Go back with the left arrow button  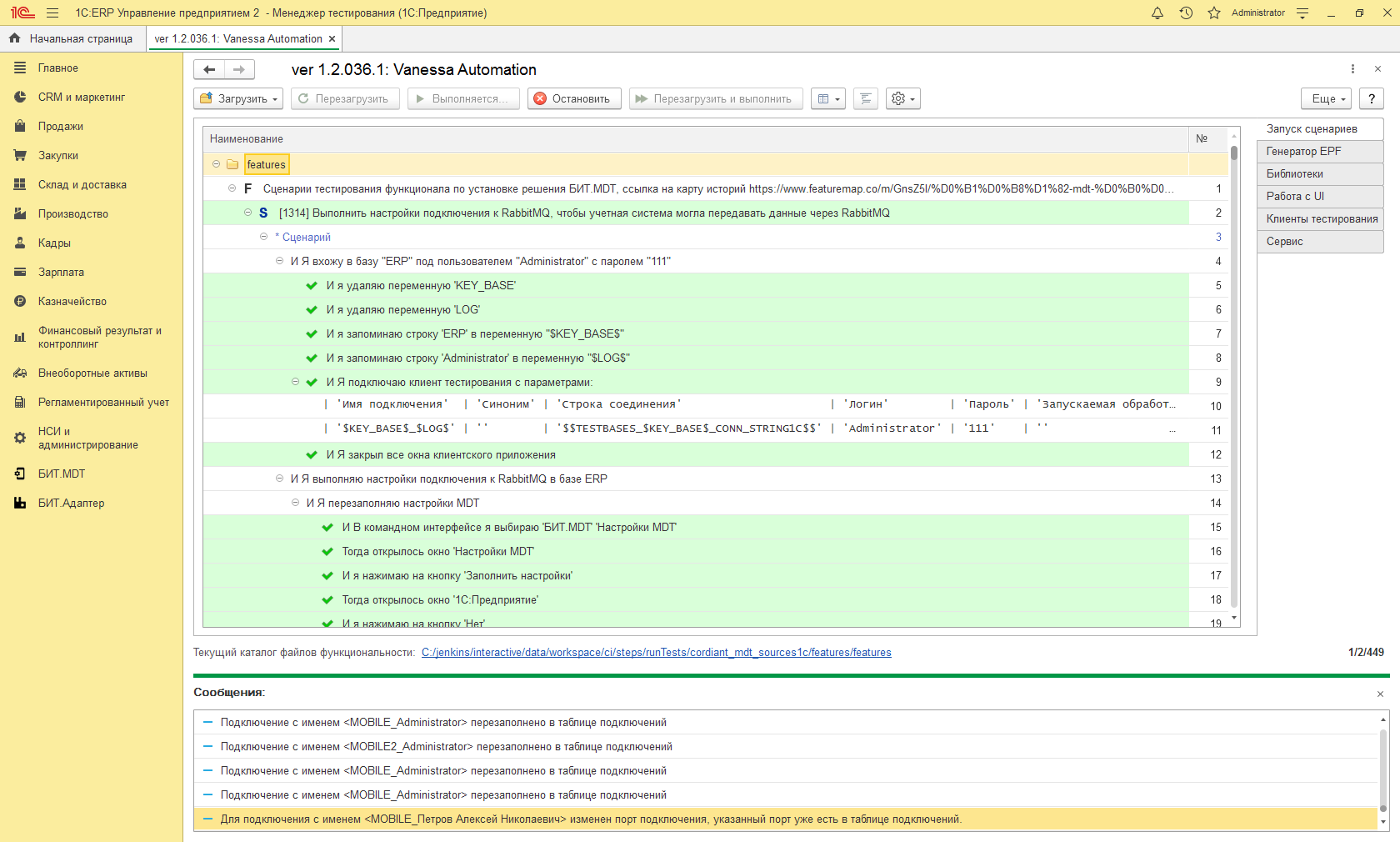[209, 69]
